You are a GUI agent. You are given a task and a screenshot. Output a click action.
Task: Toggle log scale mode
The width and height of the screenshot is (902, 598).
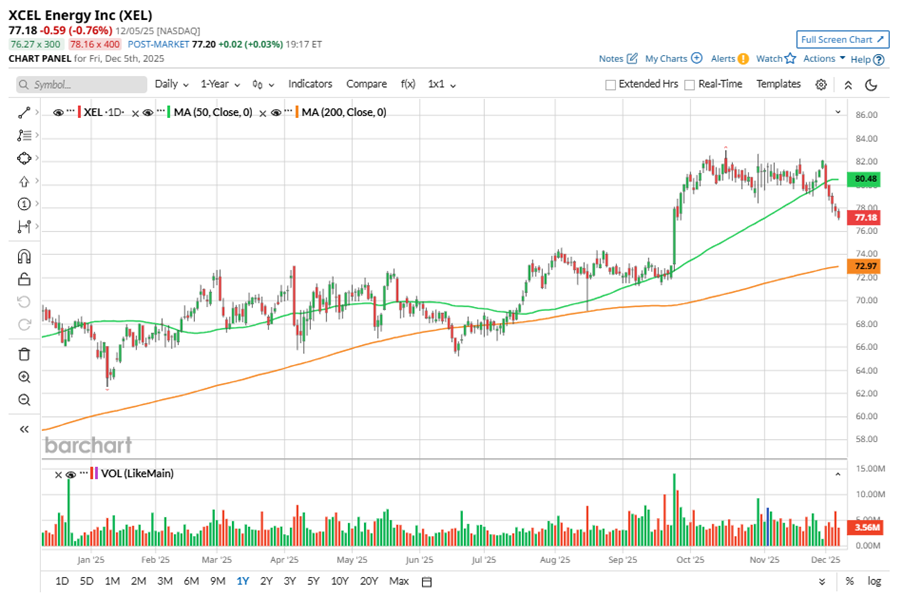pyautogui.click(x=874, y=581)
